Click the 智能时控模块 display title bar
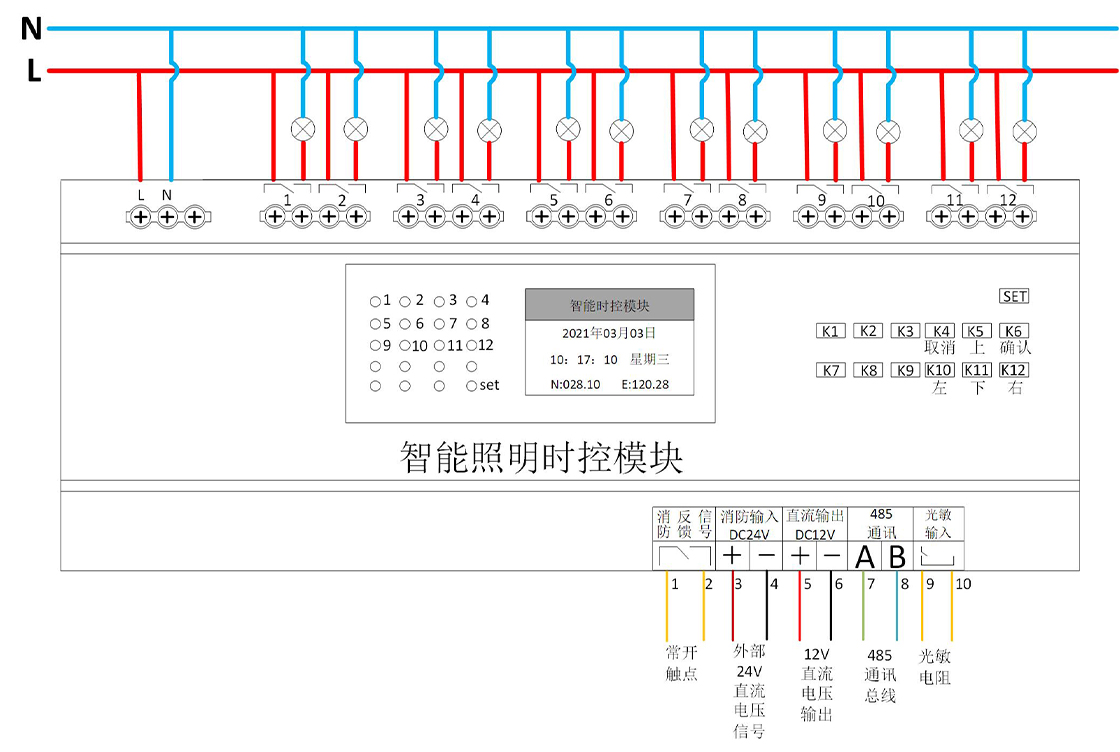Screen dimensions: 1120x752 [x=609, y=305]
